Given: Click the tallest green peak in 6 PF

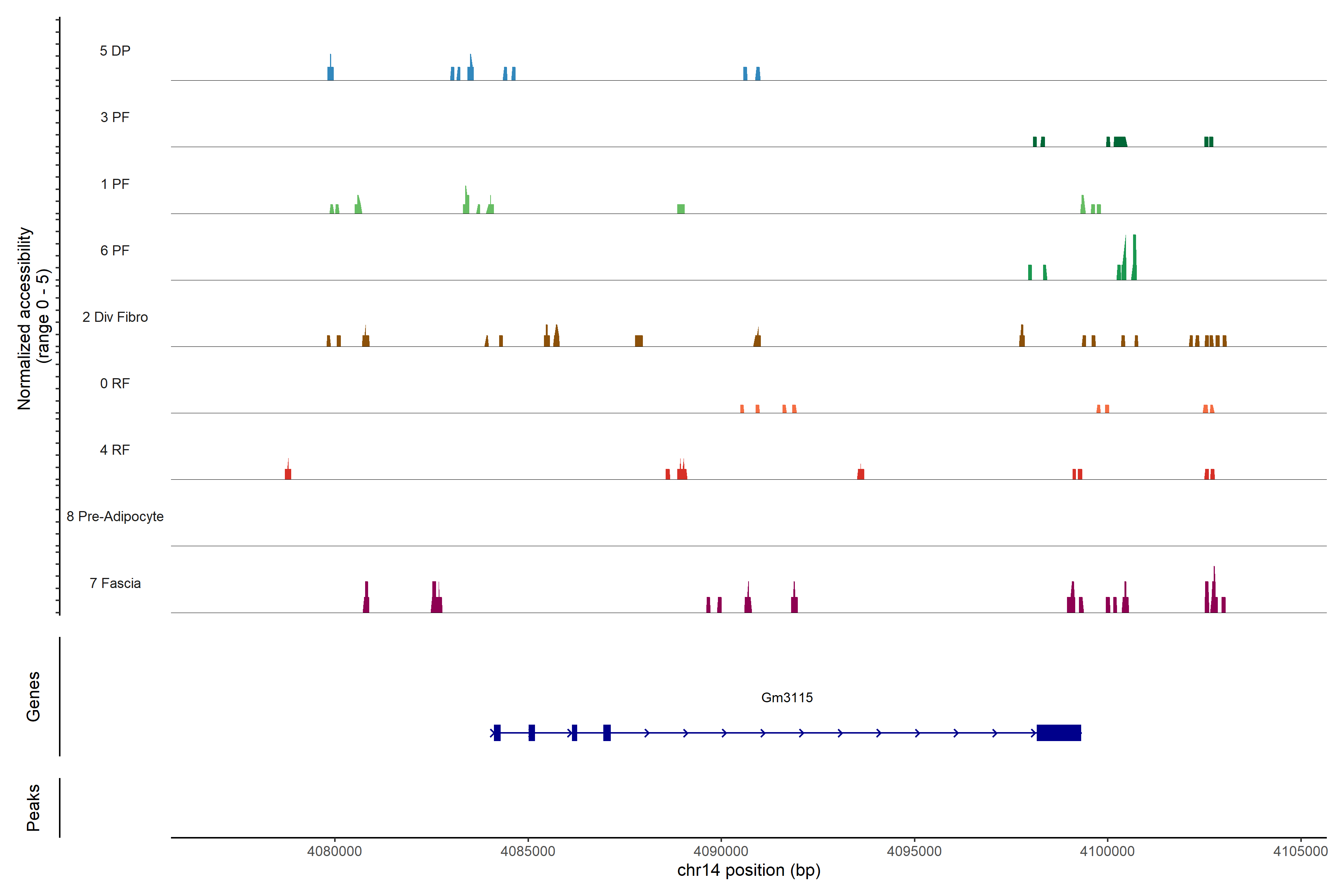Looking at the screenshot, I should pyautogui.click(x=1134, y=257).
